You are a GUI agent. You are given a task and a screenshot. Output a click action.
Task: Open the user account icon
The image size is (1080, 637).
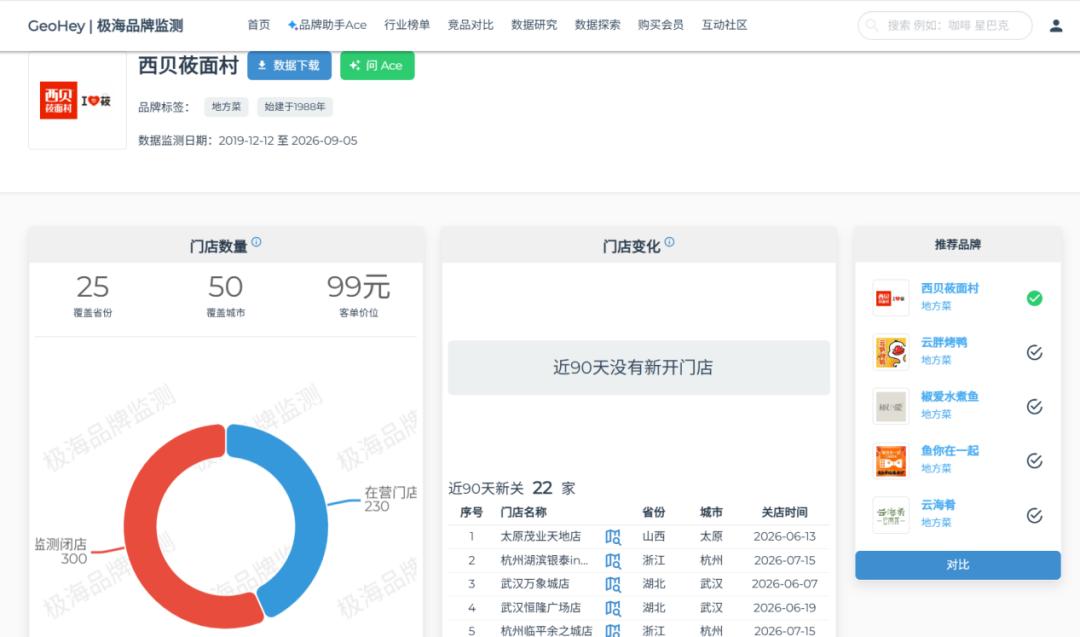pyautogui.click(x=1055, y=25)
